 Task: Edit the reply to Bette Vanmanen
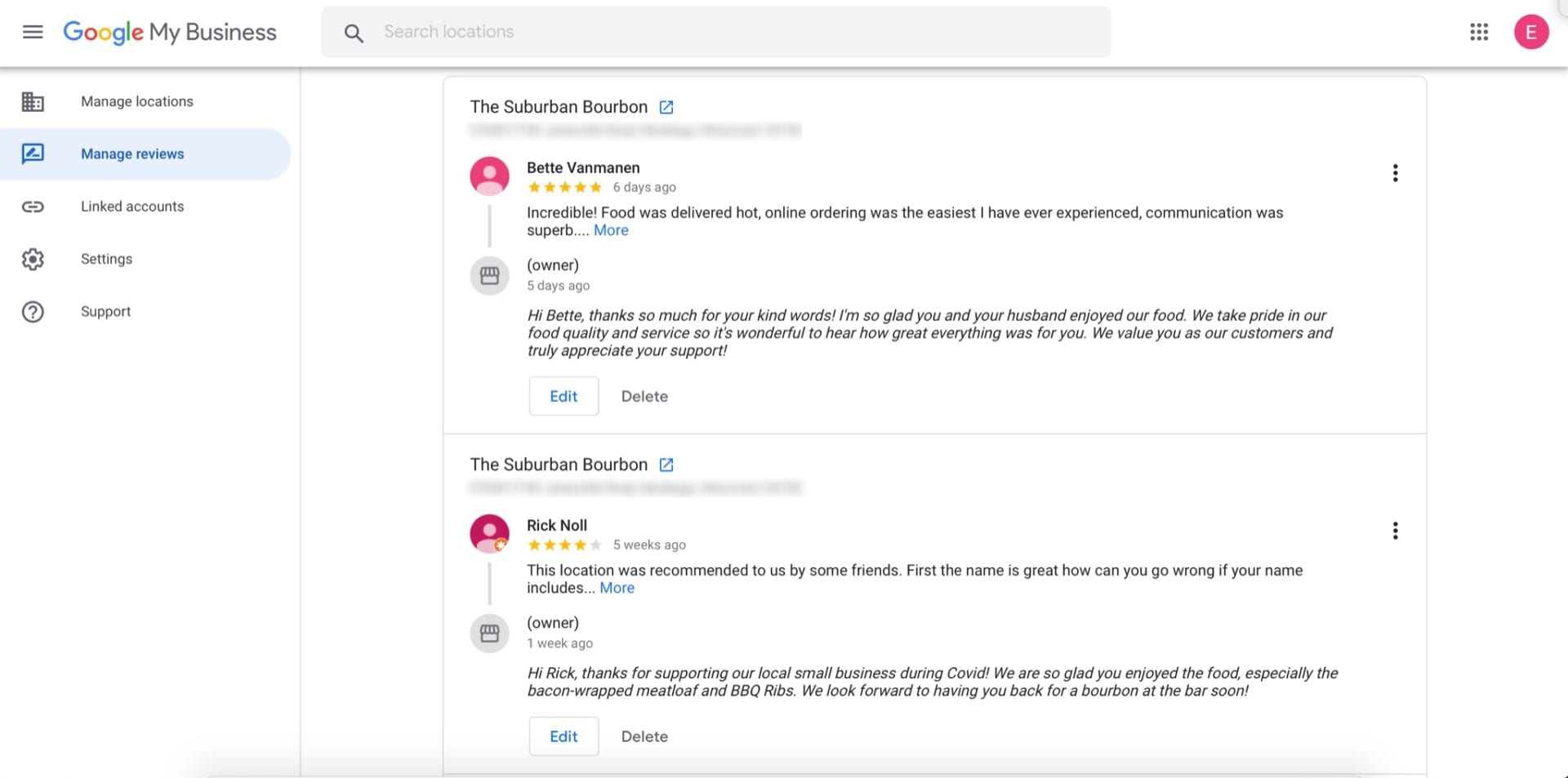point(563,396)
